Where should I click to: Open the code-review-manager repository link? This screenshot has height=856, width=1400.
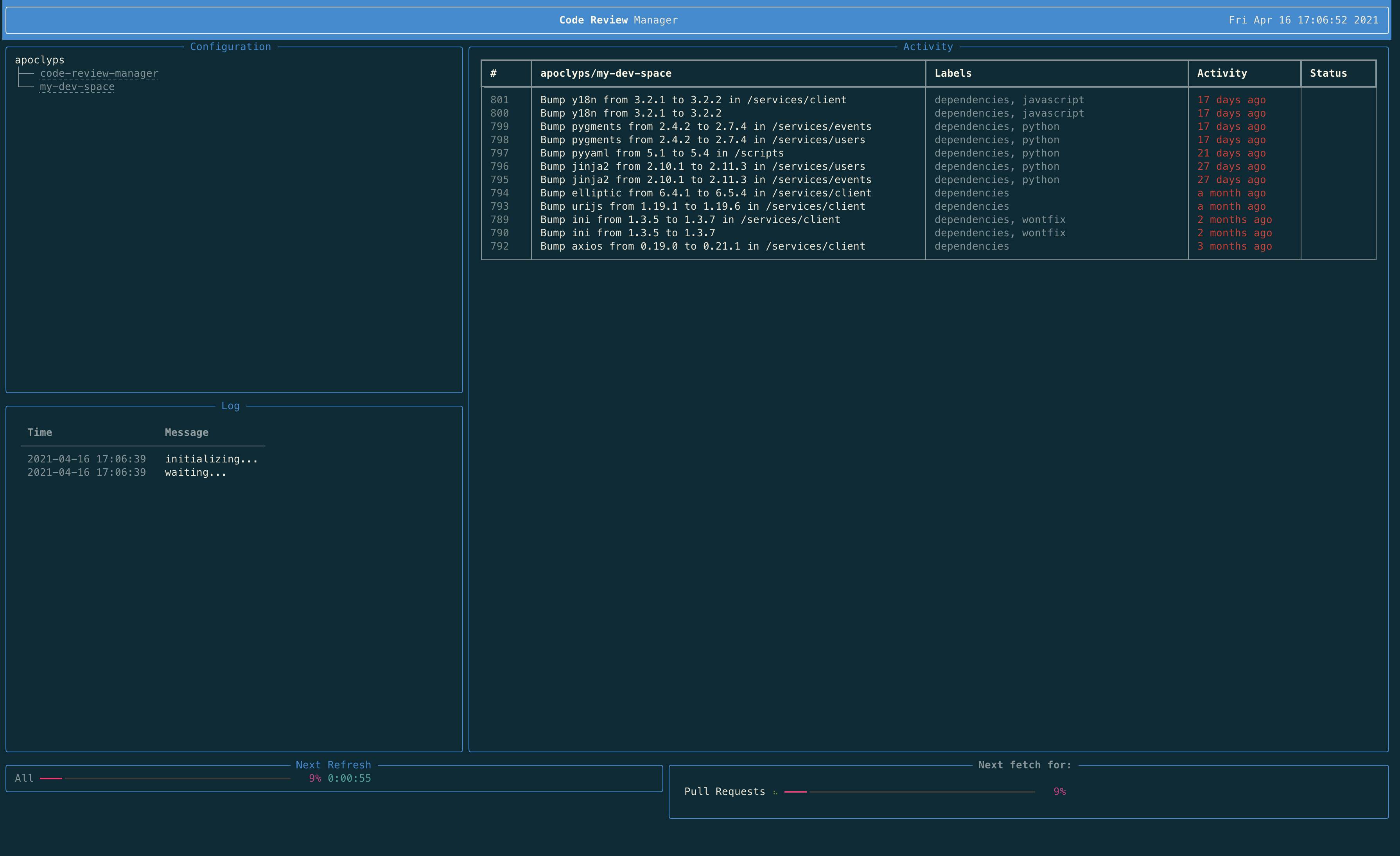click(x=99, y=73)
